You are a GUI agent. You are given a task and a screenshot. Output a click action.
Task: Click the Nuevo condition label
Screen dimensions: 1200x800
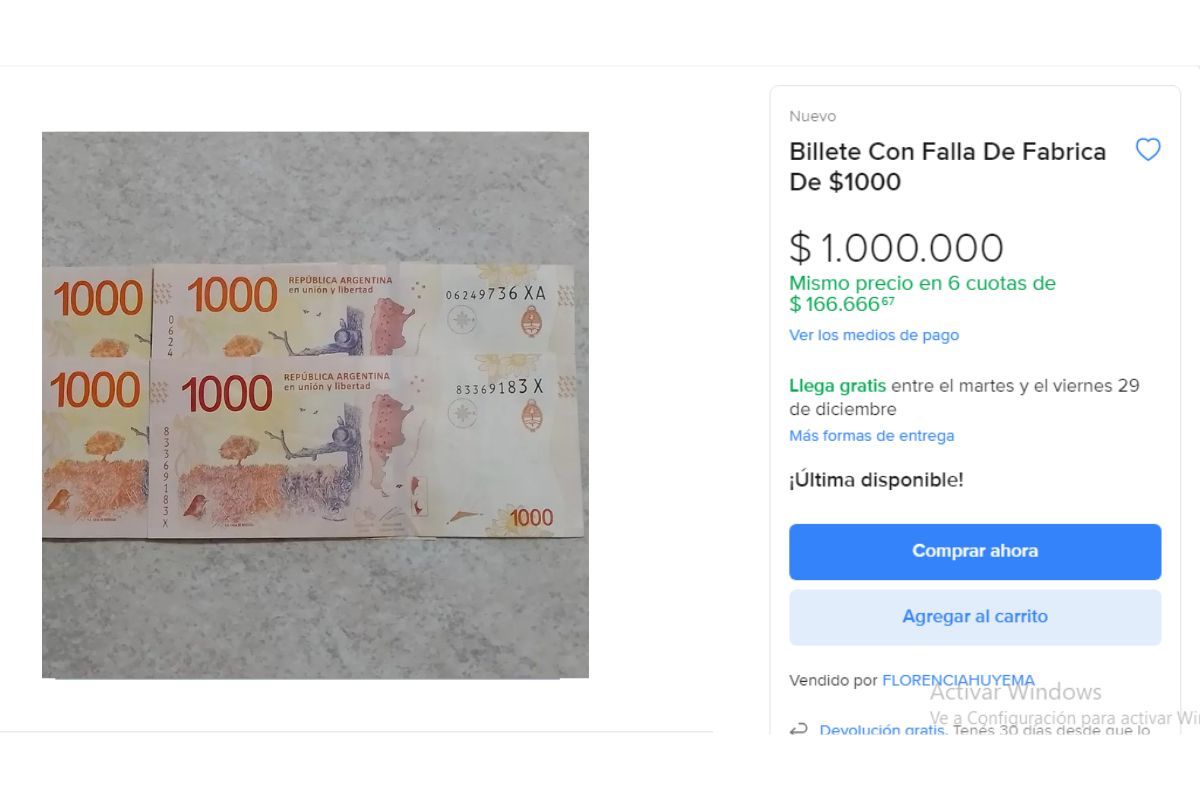click(x=812, y=116)
